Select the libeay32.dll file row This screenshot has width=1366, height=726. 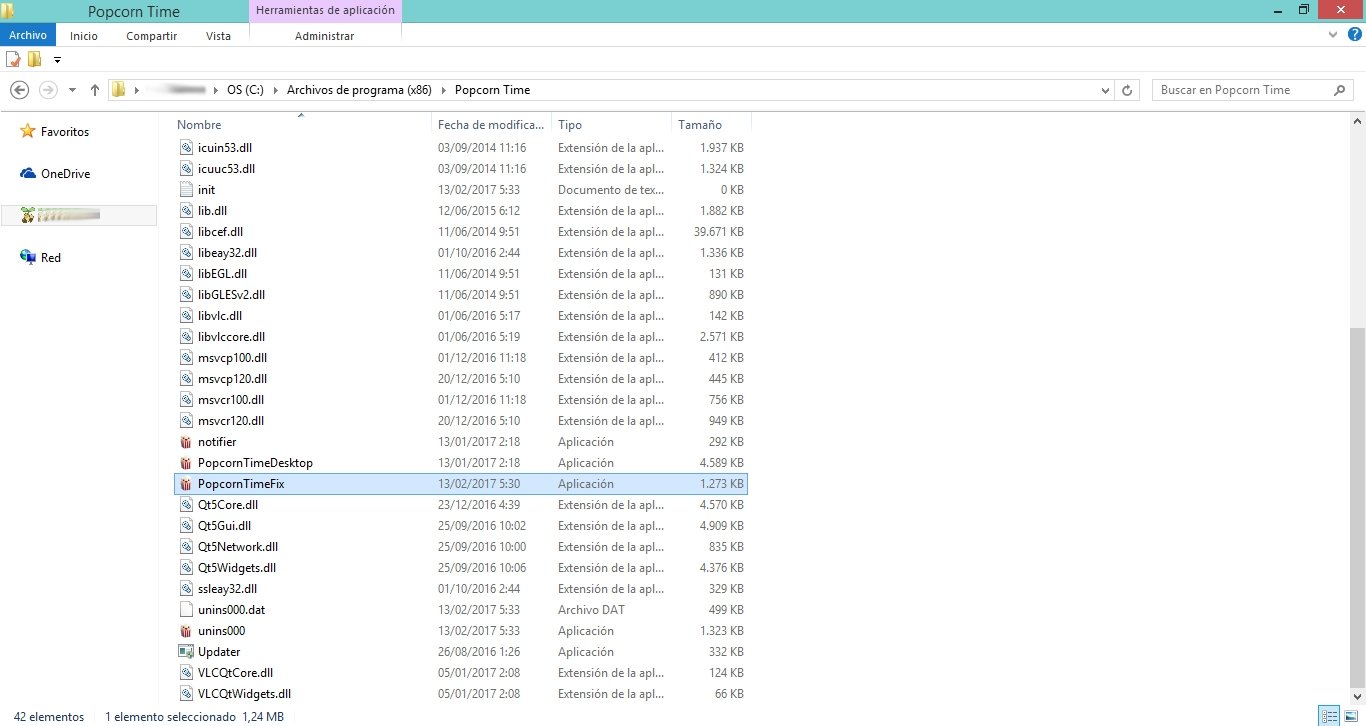[460, 253]
